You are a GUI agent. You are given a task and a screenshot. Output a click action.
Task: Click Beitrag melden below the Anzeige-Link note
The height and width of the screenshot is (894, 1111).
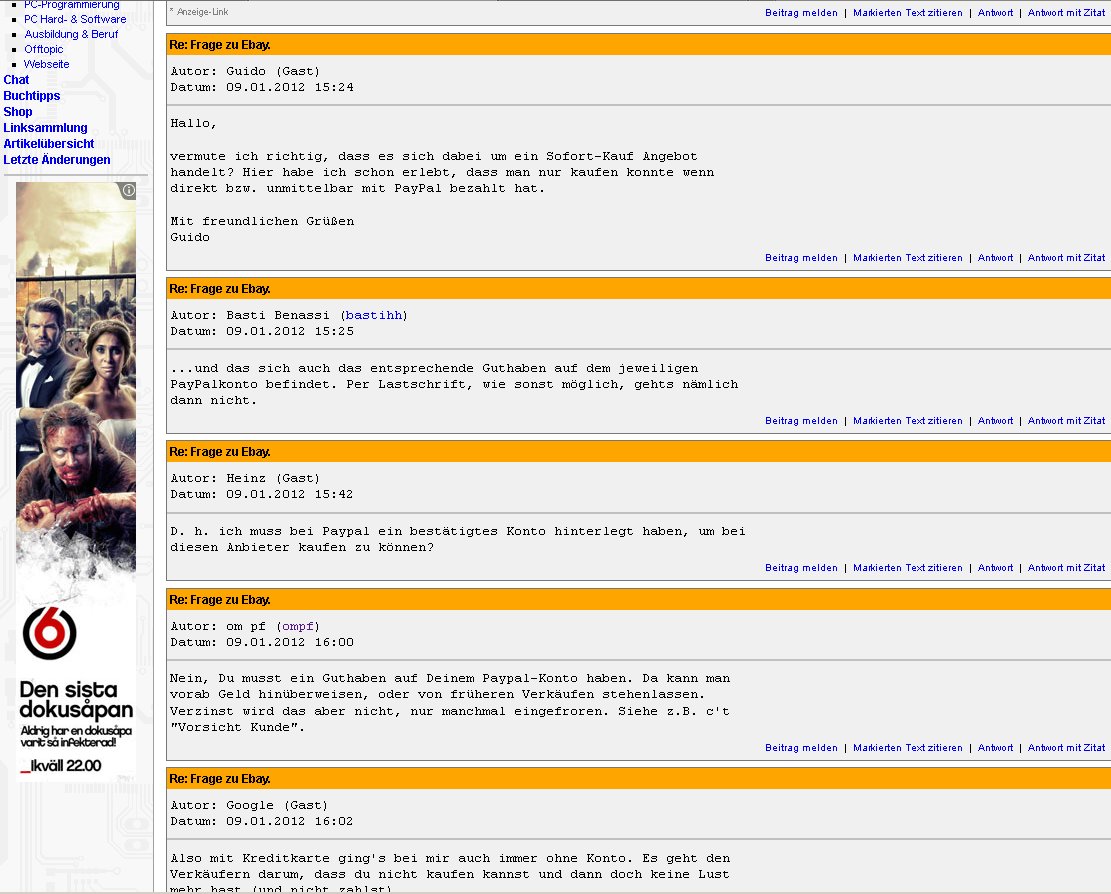801,13
